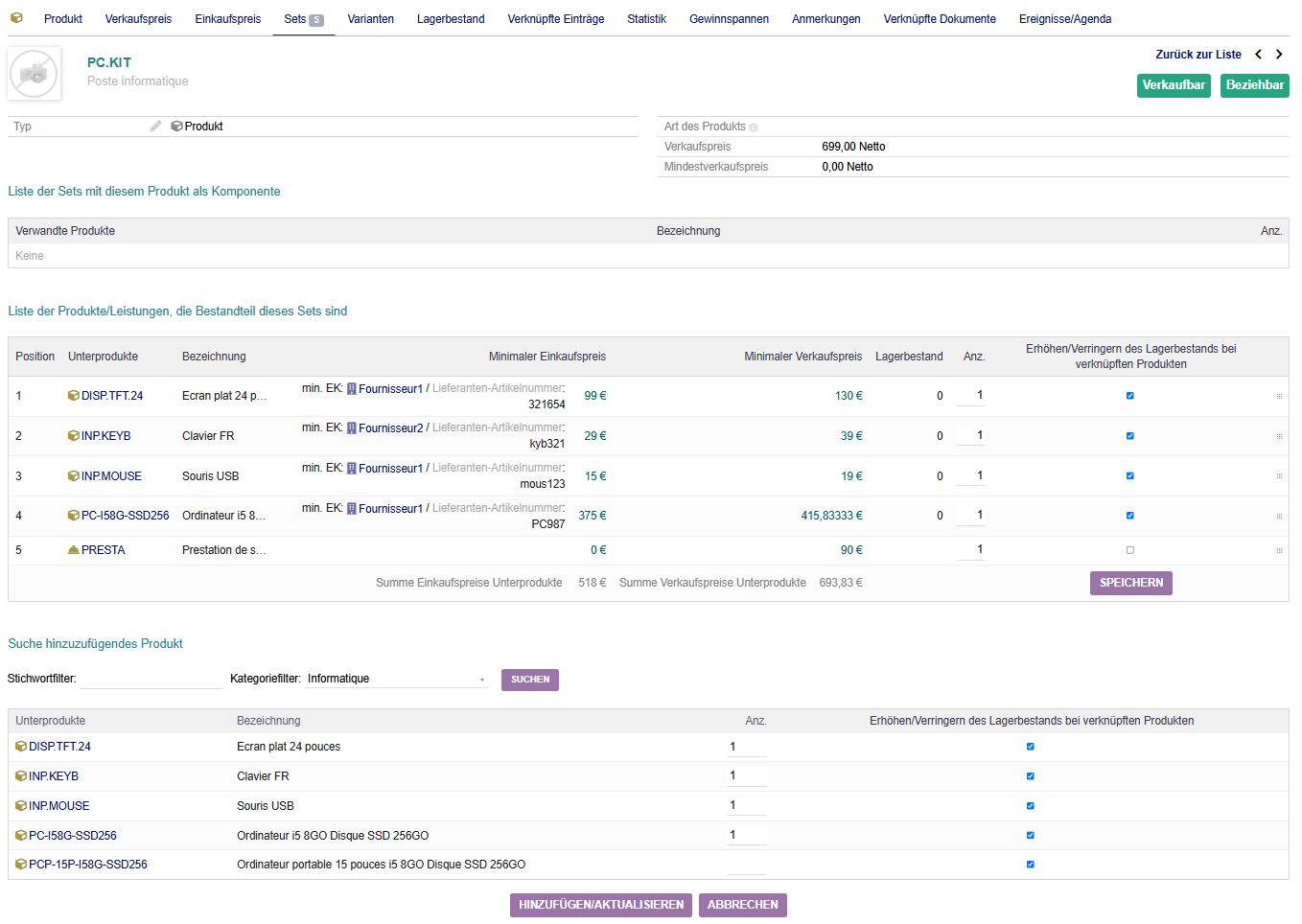Open the Zurück zur Liste link

[1197, 55]
